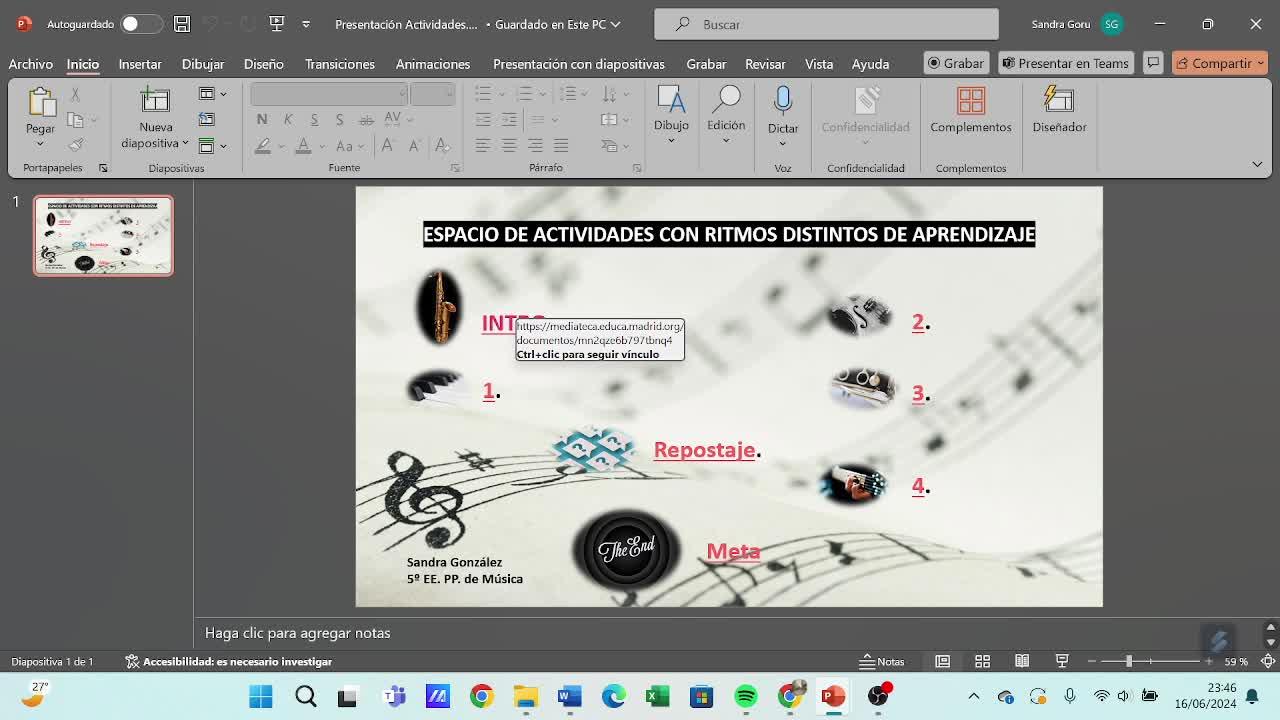
Task: Toggle normal view in status bar
Action: click(x=942, y=661)
